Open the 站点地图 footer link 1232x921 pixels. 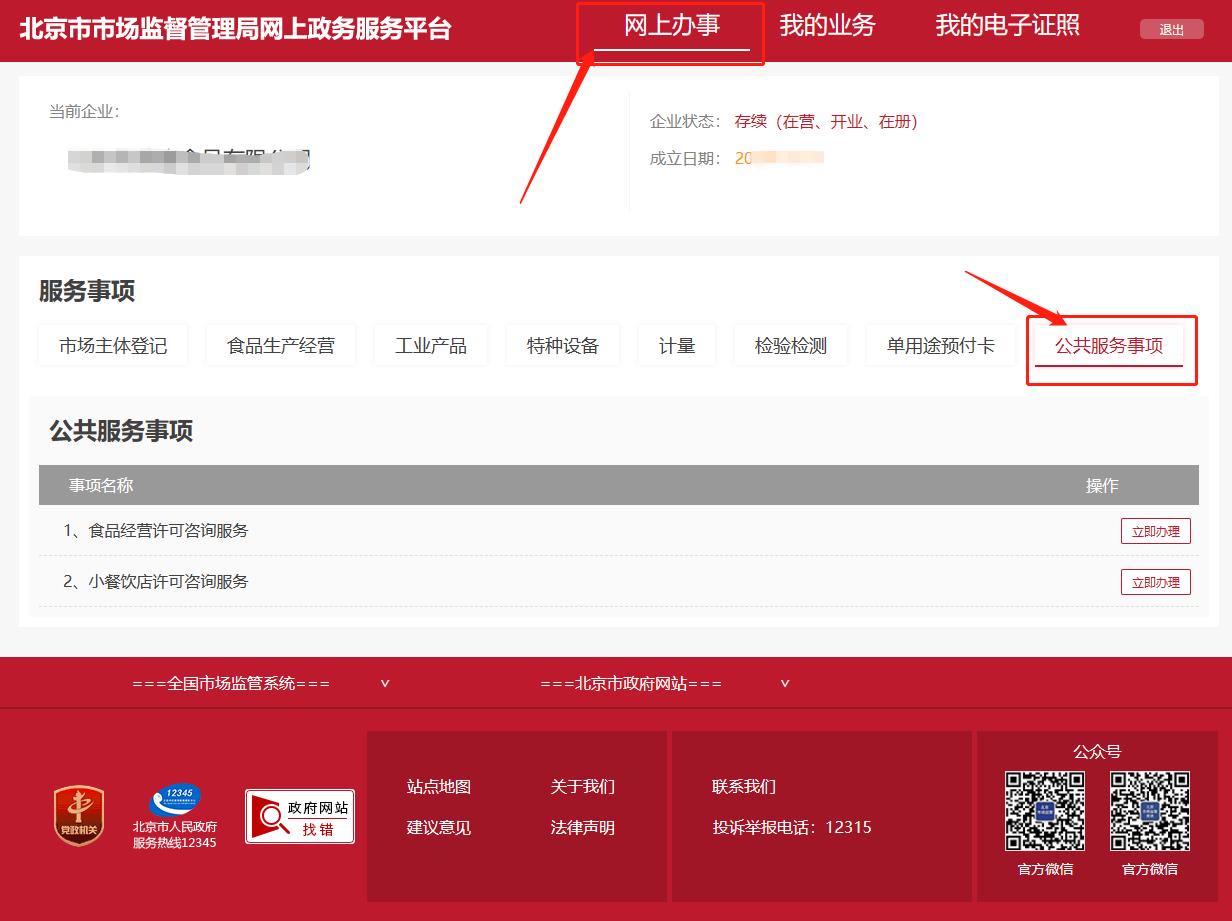point(438,787)
